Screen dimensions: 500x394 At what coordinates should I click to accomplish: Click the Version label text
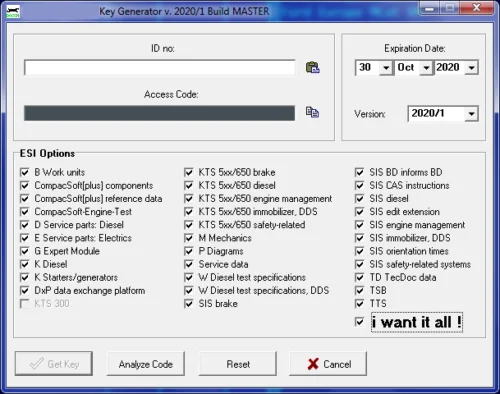[370, 114]
